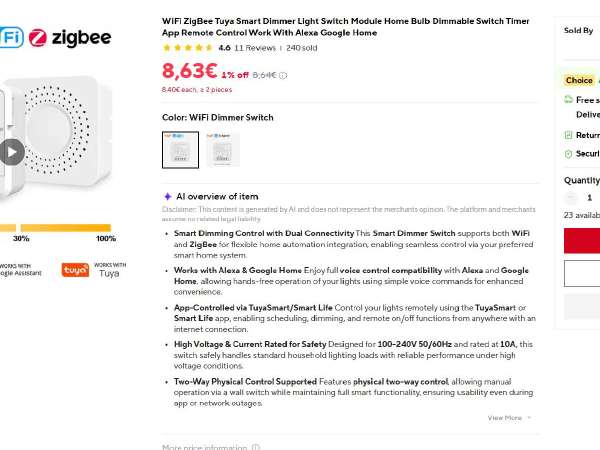The width and height of the screenshot is (600, 450).
Task: Open the 11 Reviews link
Action: coord(255,48)
